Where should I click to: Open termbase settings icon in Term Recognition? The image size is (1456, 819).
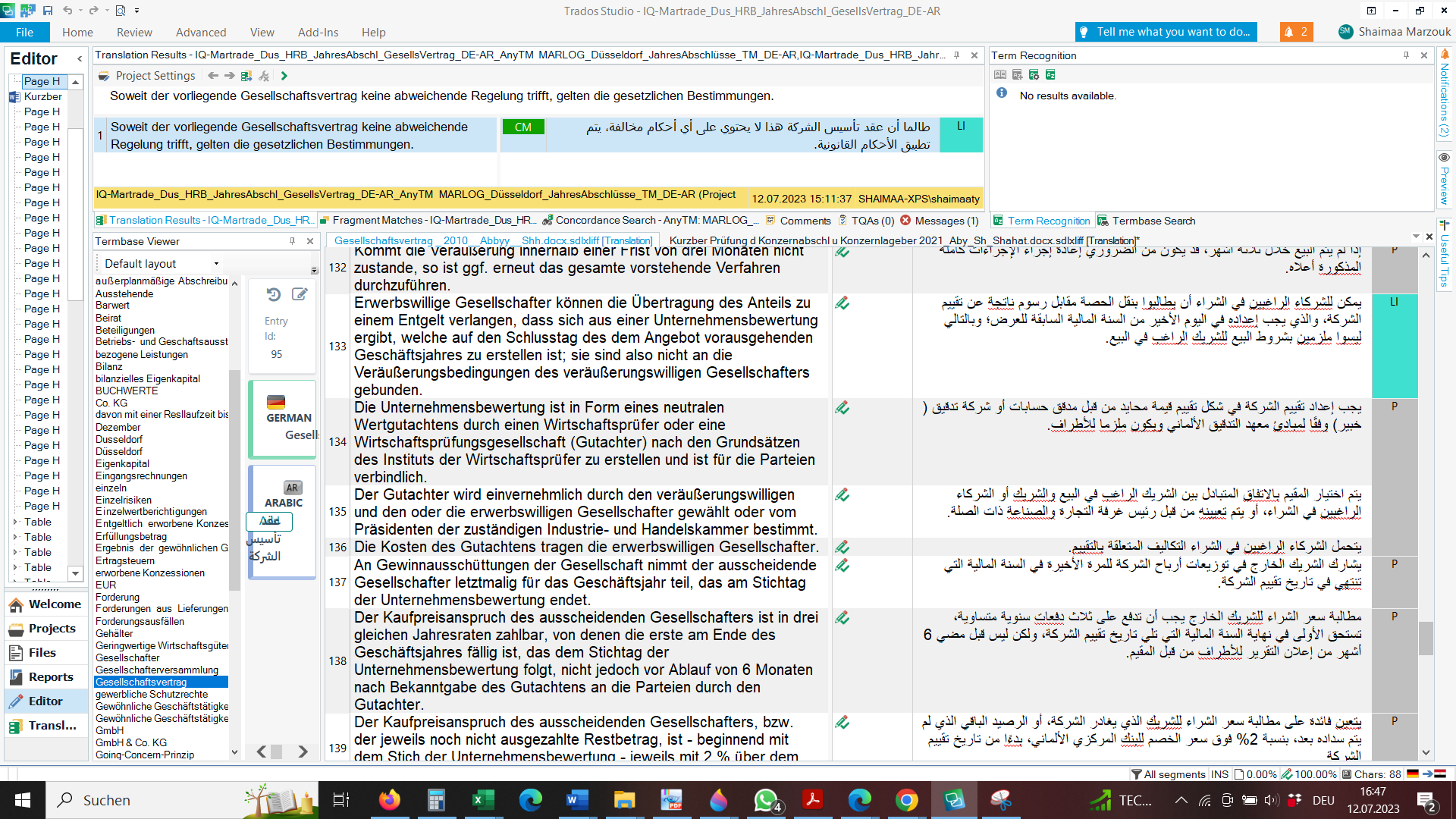pos(1034,74)
